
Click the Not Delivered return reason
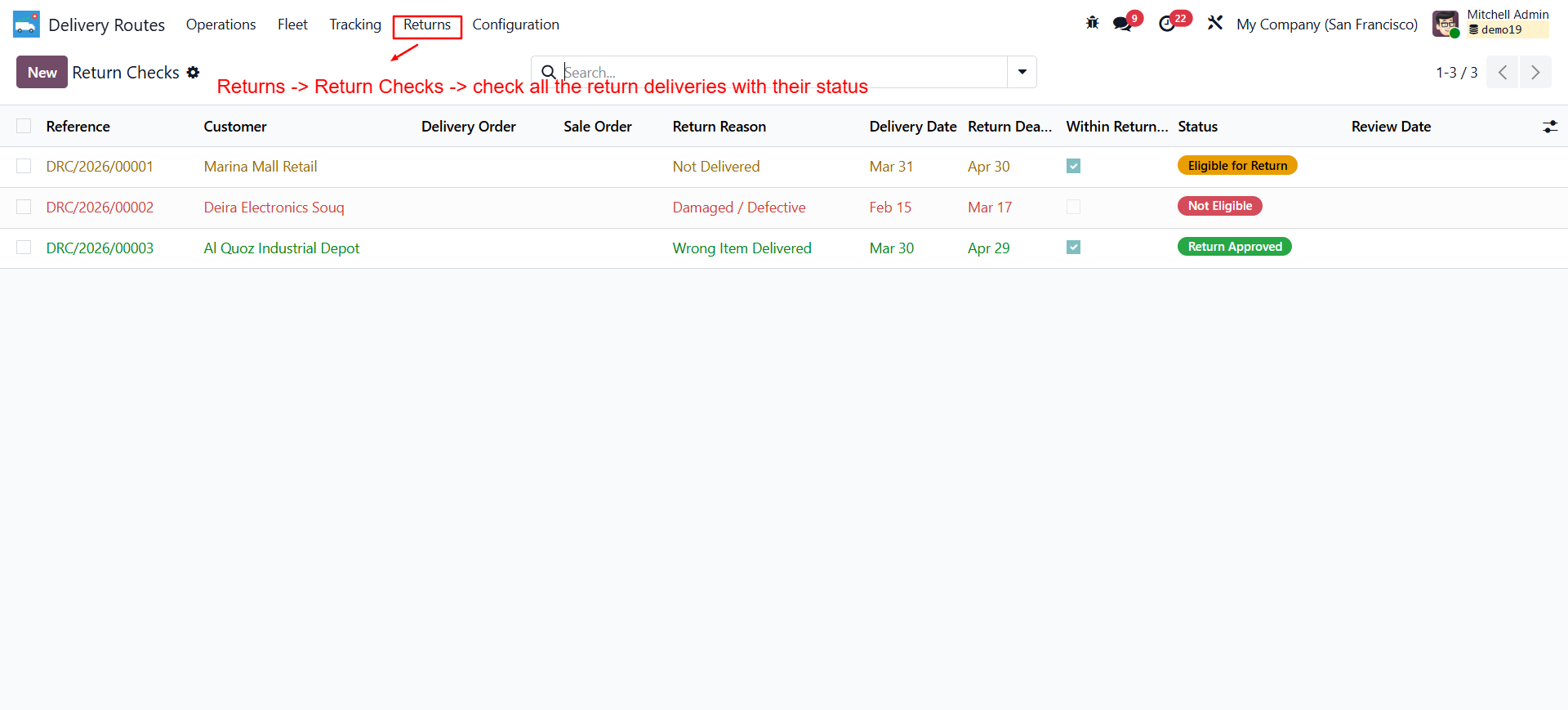click(x=716, y=167)
